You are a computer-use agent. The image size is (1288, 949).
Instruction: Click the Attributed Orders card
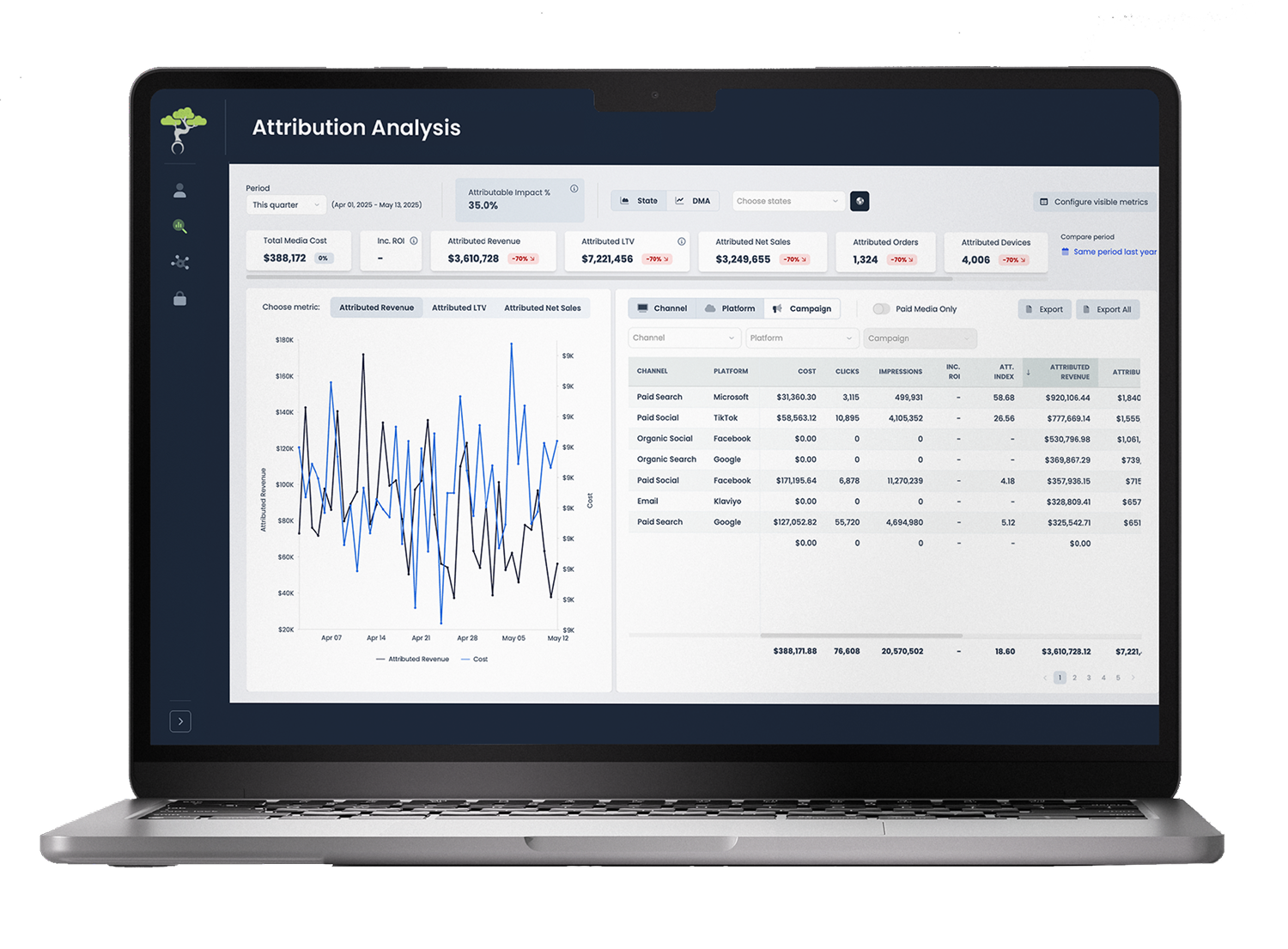tap(886, 252)
